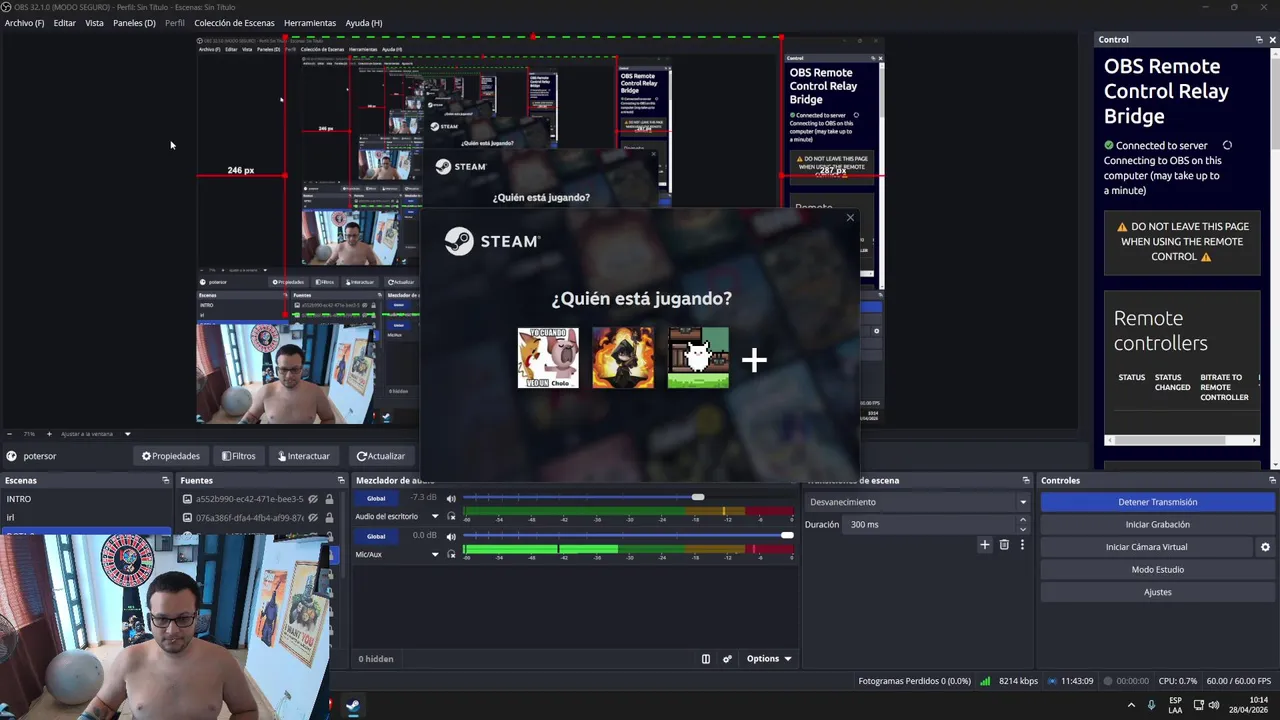Click Iniciar Grabación button
This screenshot has width=1280, height=720.
click(1157, 524)
